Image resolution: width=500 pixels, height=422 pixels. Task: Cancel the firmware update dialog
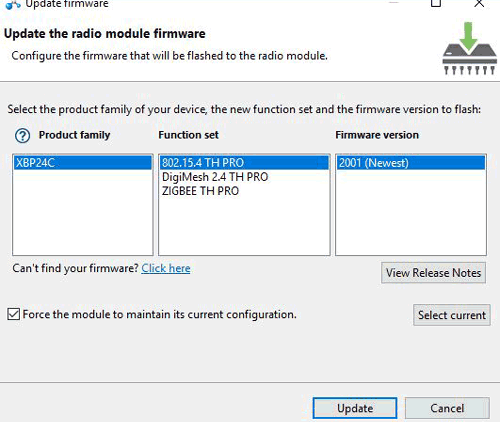coord(447,408)
